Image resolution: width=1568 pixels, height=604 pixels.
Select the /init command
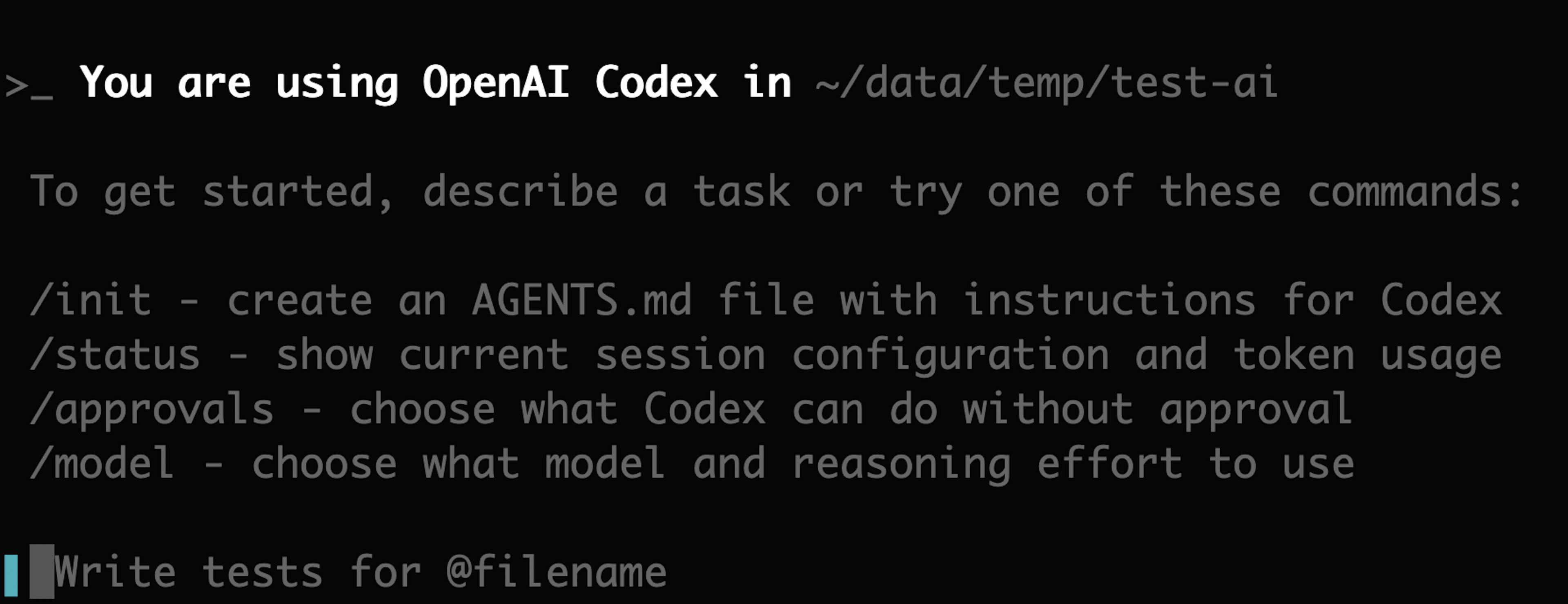click(x=91, y=300)
